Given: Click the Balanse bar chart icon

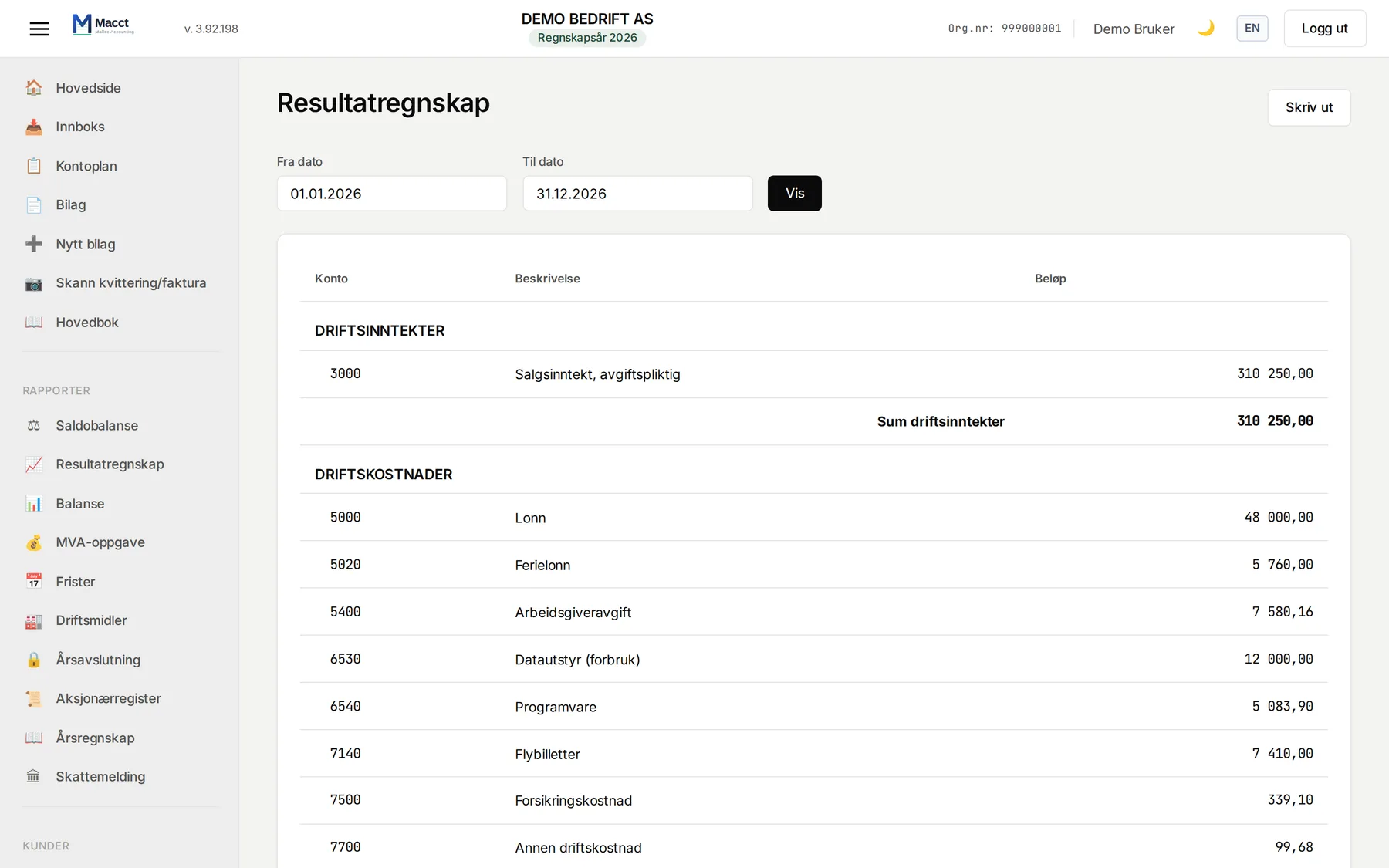Looking at the screenshot, I should pos(34,503).
